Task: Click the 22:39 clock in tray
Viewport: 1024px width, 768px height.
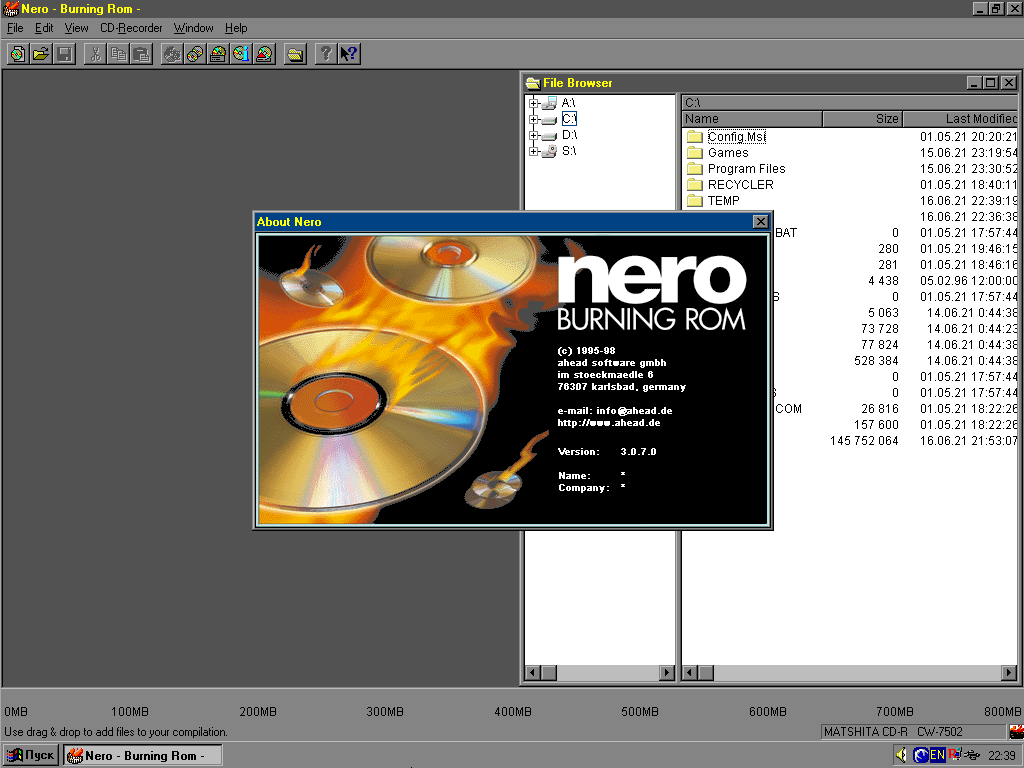Action: [x=1001, y=756]
